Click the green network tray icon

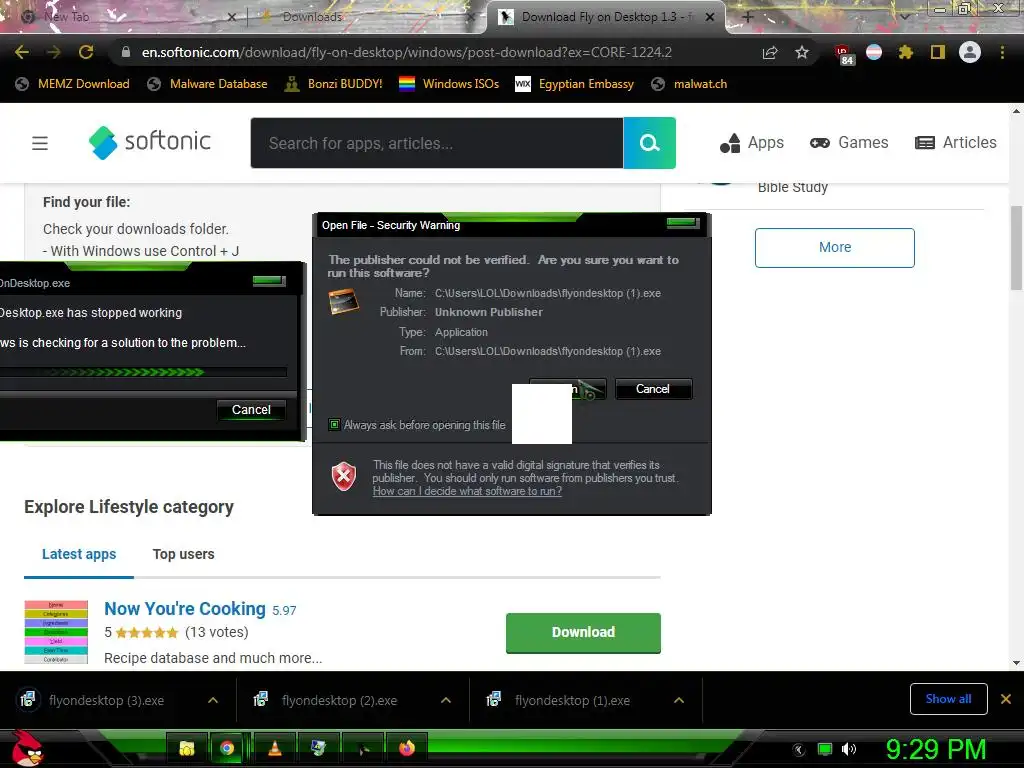pyautogui.click(x=825, y=749)
